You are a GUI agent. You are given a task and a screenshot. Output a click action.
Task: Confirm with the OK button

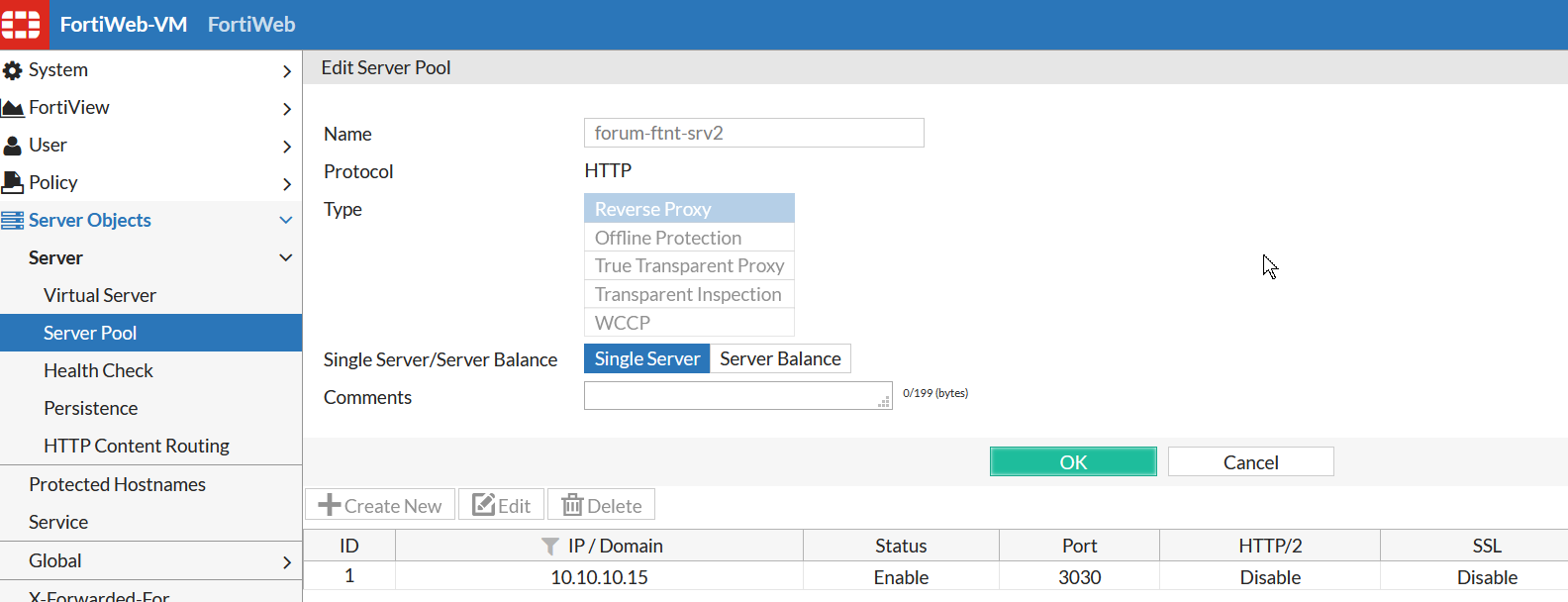click(x=1073, y=461)
